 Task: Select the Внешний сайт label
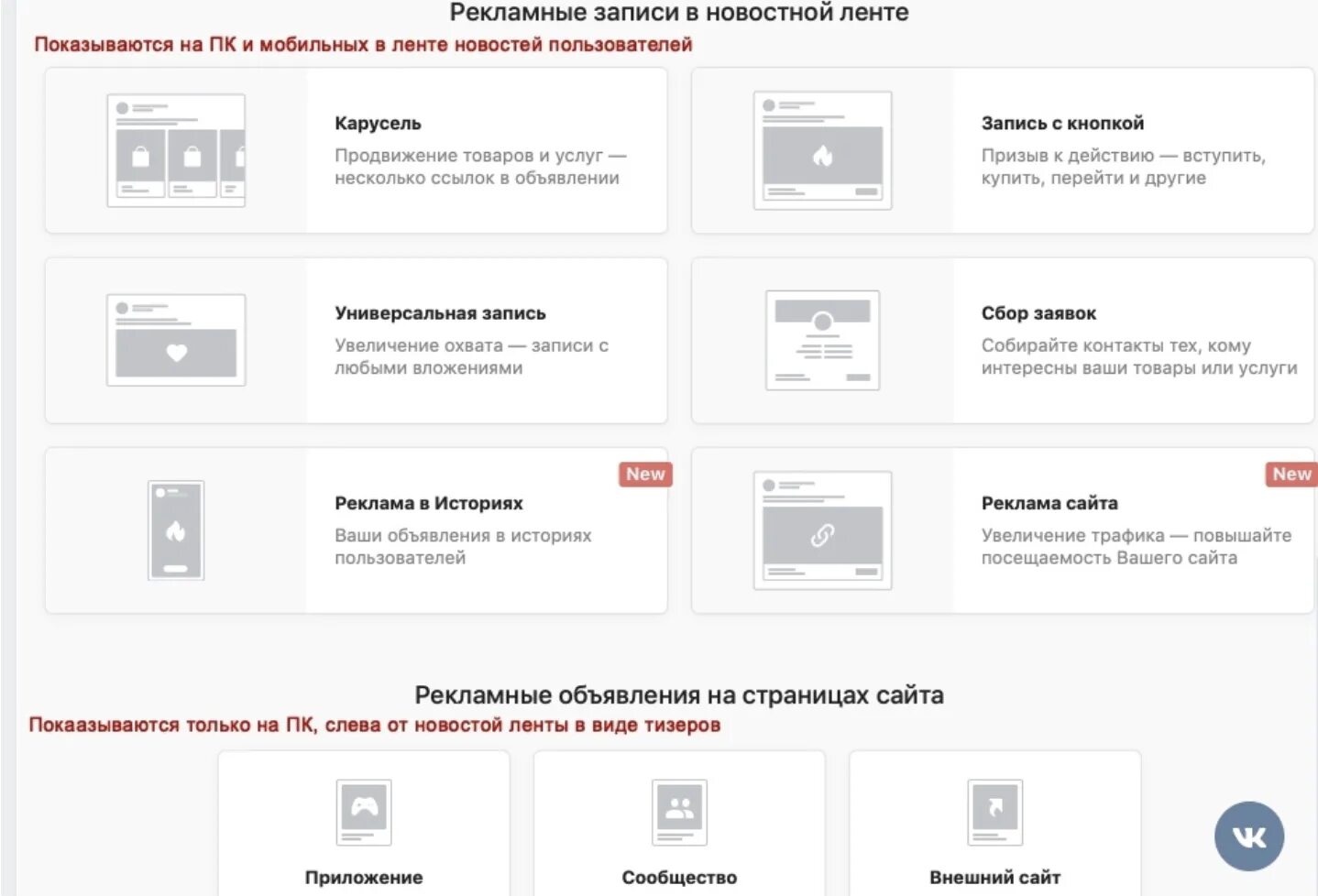click(x=995, y=878)
